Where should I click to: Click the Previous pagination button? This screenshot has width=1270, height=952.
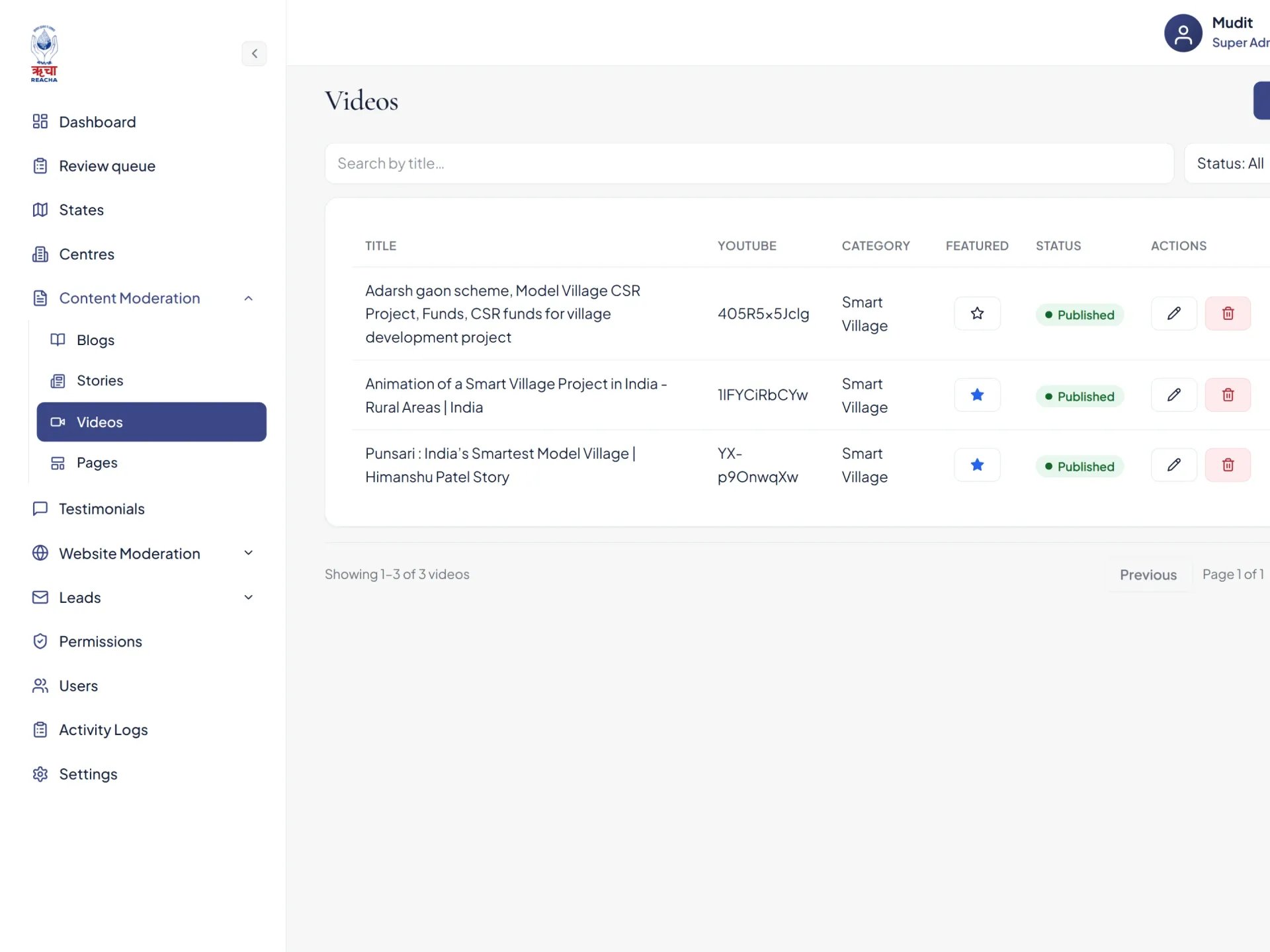[1148, 575]
